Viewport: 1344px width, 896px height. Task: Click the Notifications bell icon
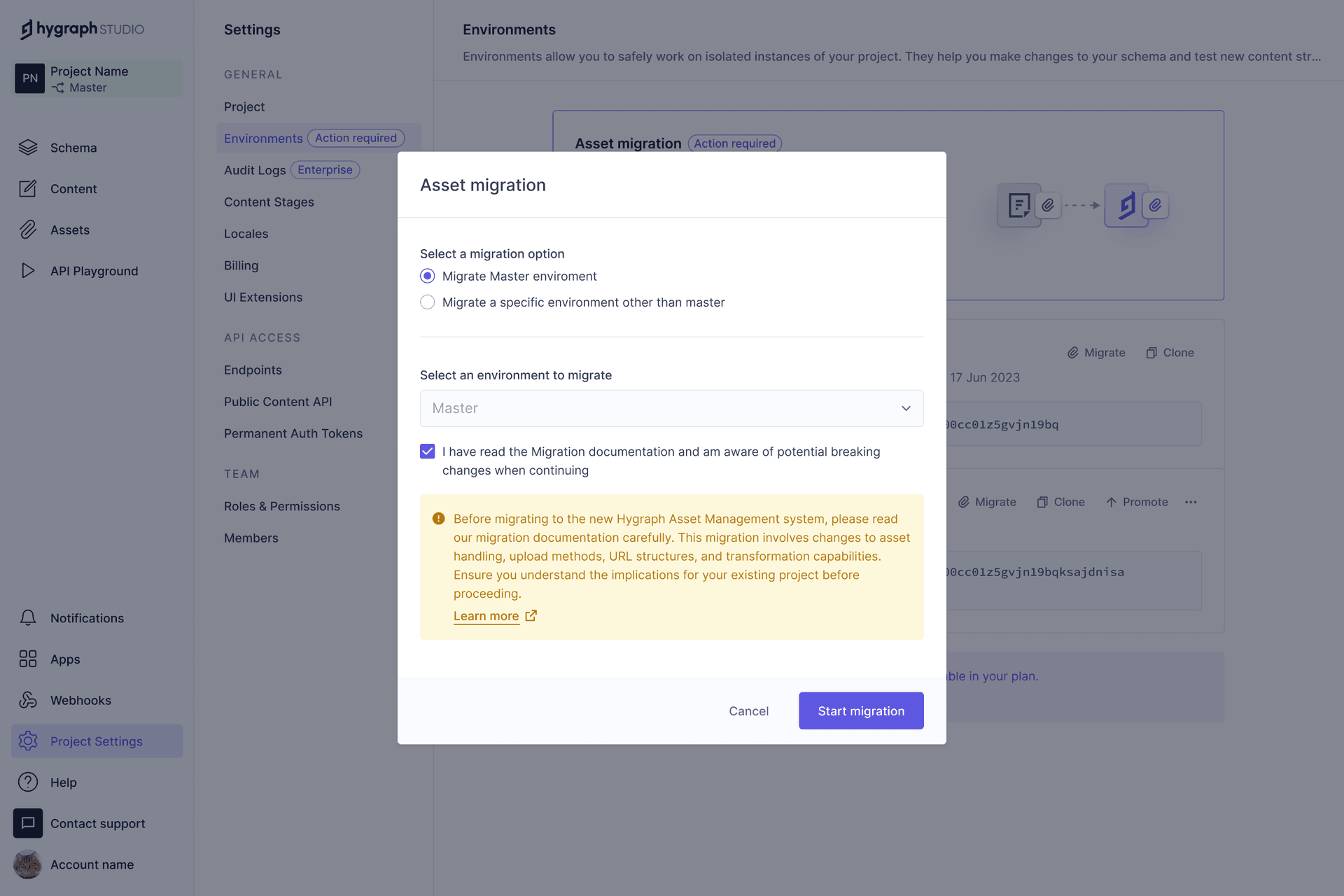click(28, 617)
